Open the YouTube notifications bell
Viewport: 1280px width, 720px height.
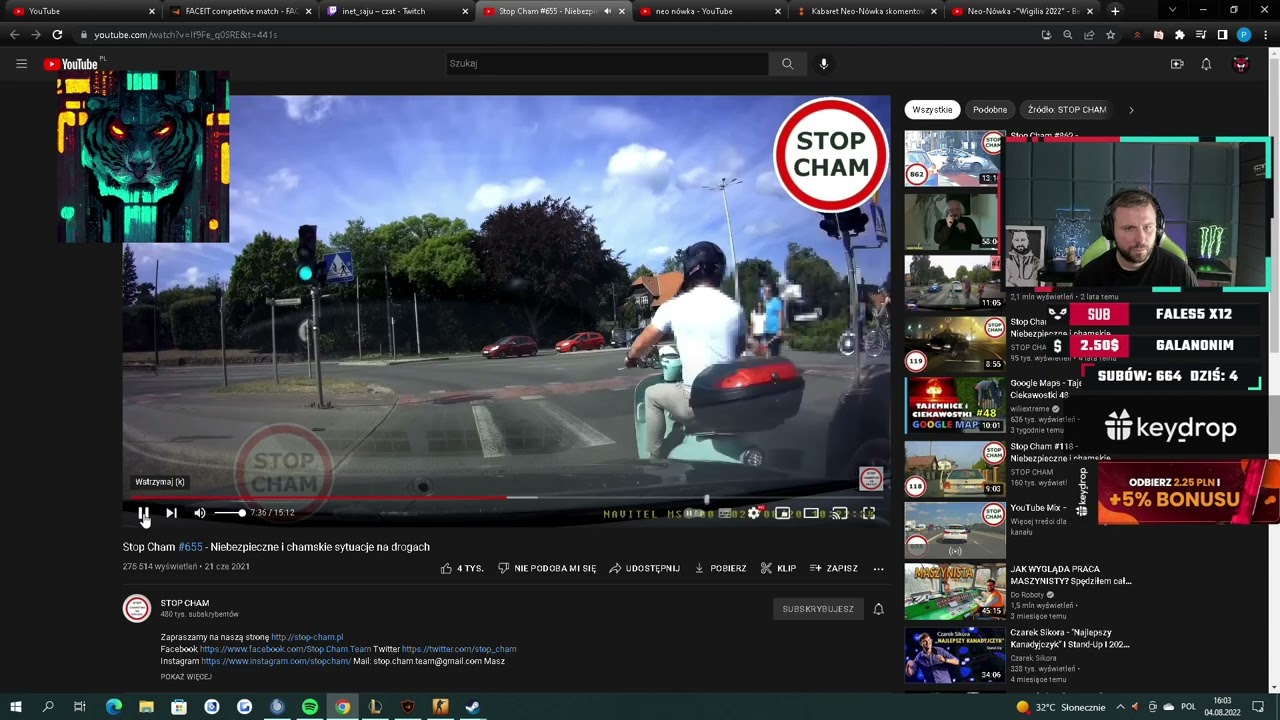1206,64
